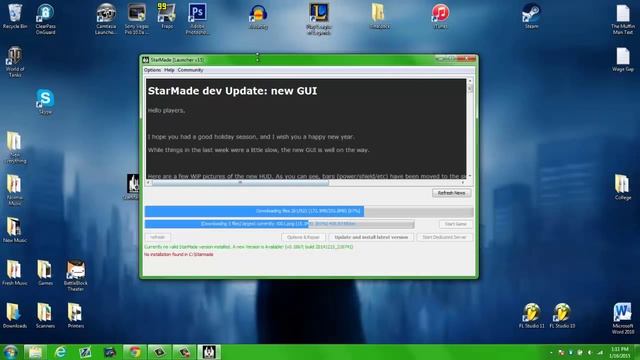640x360 pixels.
Task: Click the Options & Repair button
Action: click(303, 237)
